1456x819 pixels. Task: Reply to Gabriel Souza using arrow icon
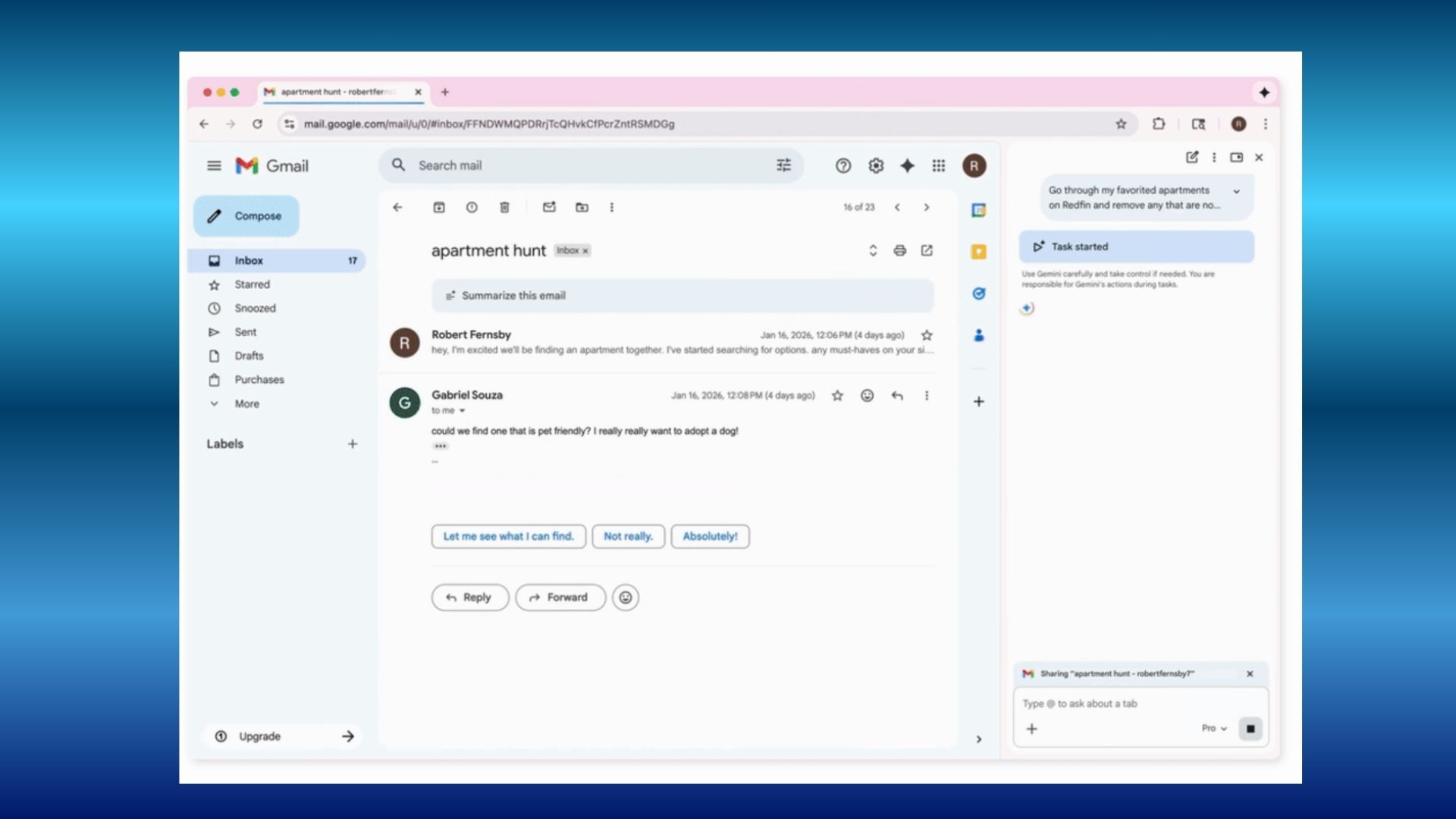tap(897, 395)
